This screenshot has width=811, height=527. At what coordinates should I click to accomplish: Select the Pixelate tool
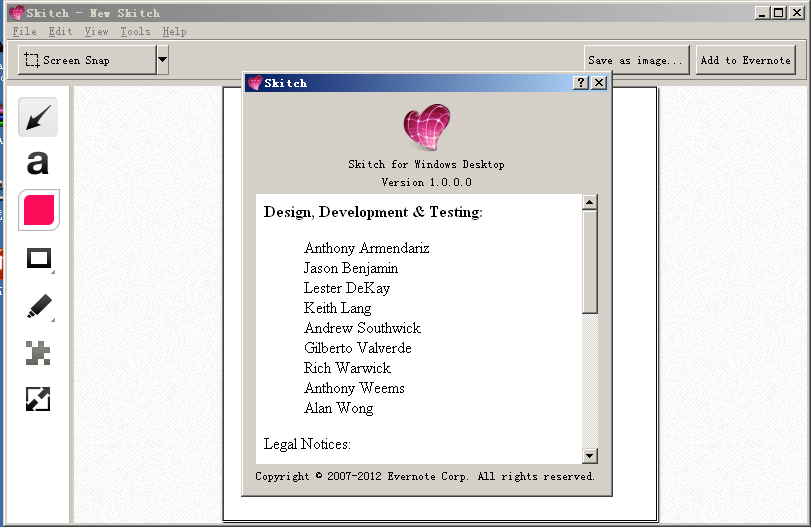(38, 353)
